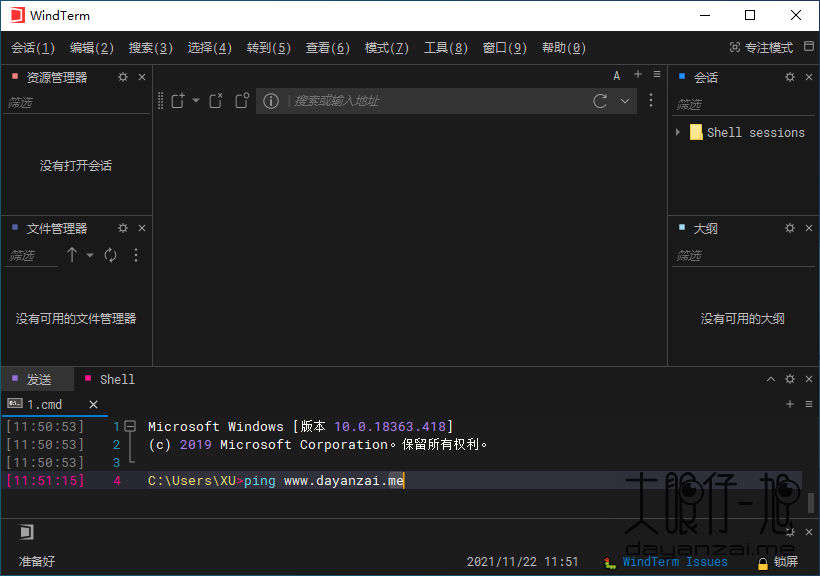Collapse the fold marker on line 1
Screen dimensions: 820x576
pyautogui.click(x=130, y=426)
